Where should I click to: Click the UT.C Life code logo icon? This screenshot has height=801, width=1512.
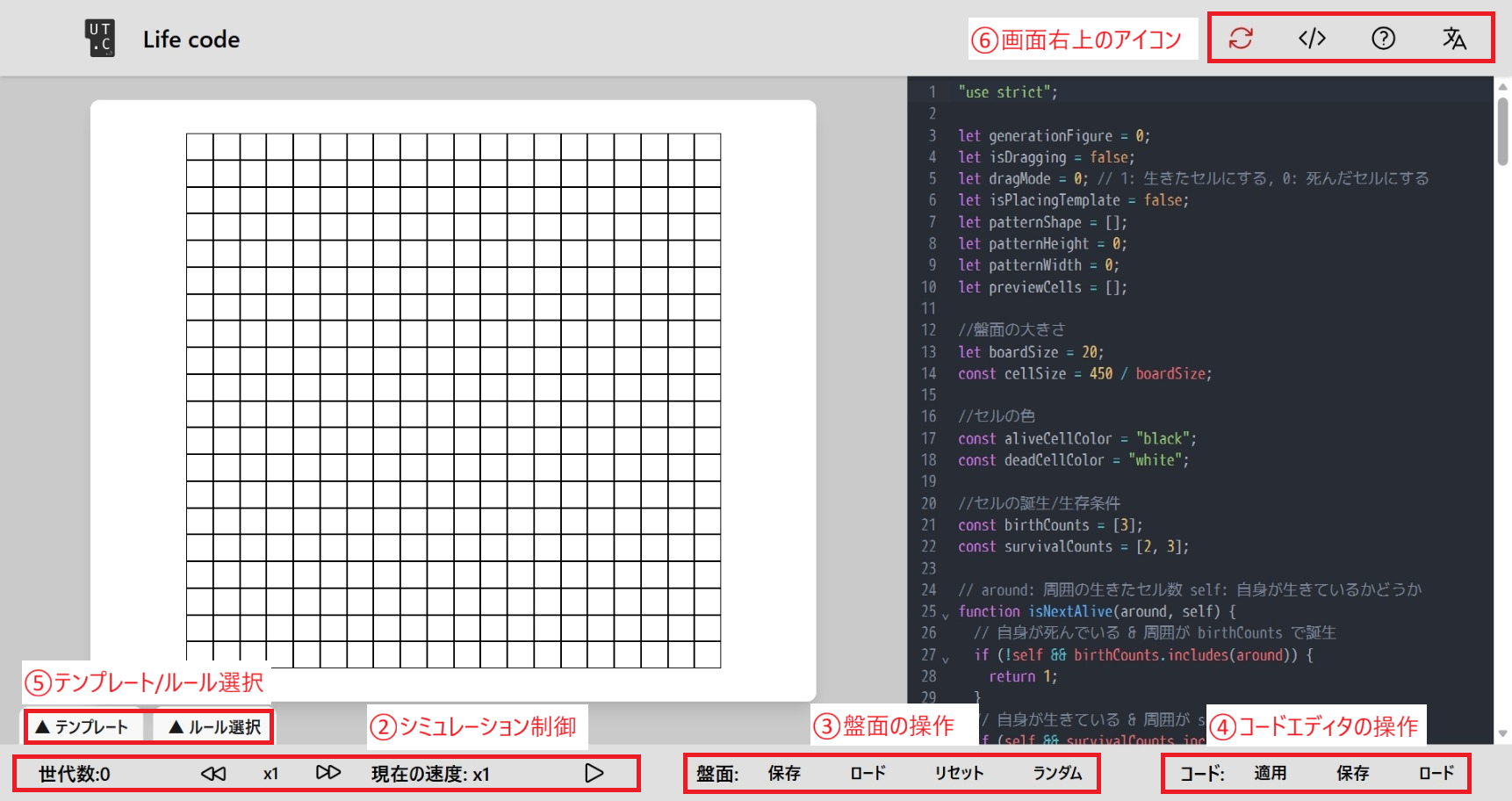pyautogui.click(x=99, y=38)
